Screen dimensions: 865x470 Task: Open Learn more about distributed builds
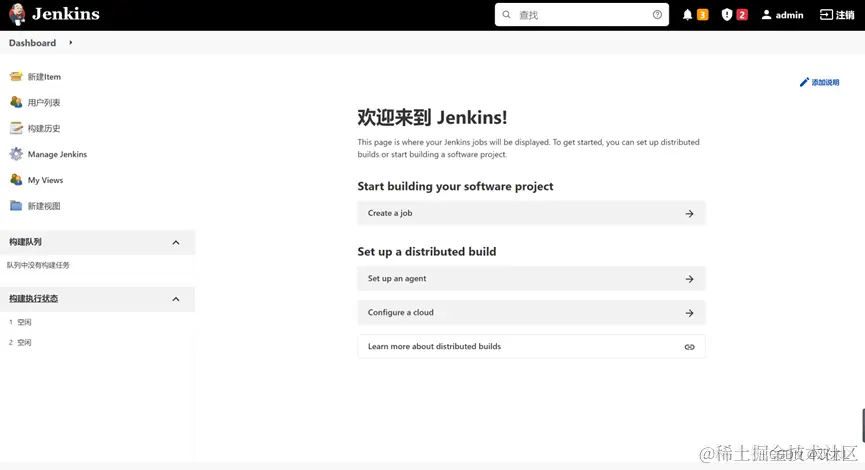(x=531, y=346)
